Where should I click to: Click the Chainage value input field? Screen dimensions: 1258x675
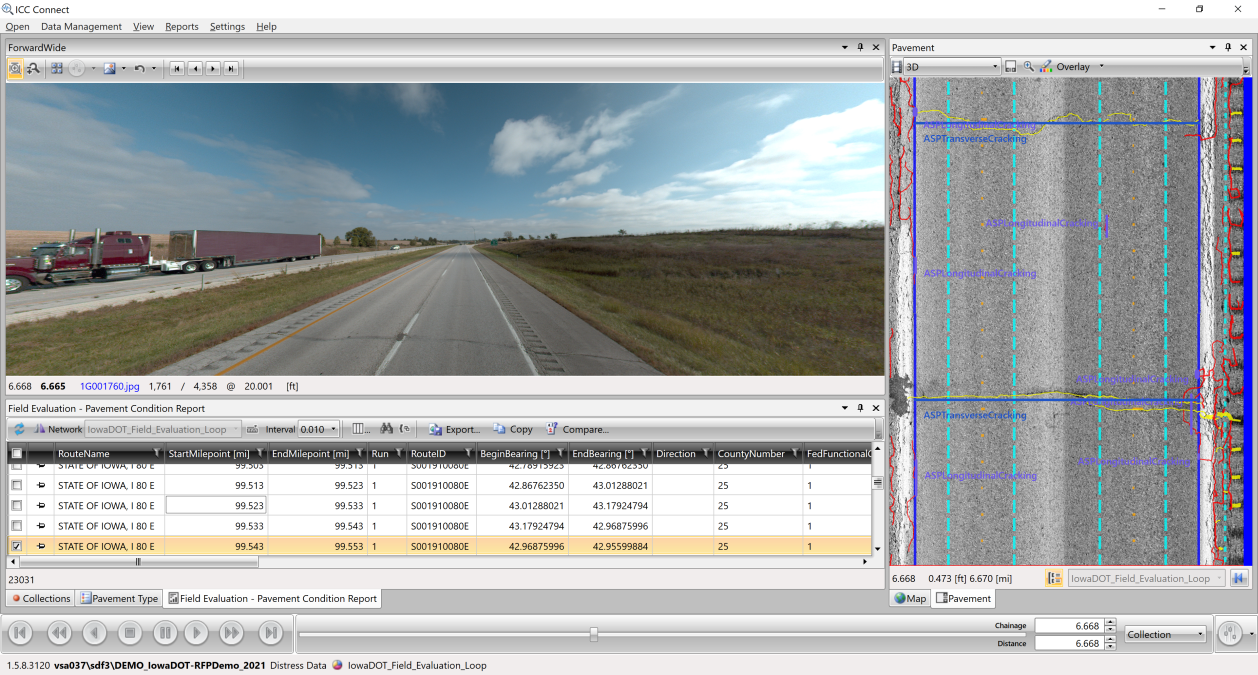[1068, 626]
